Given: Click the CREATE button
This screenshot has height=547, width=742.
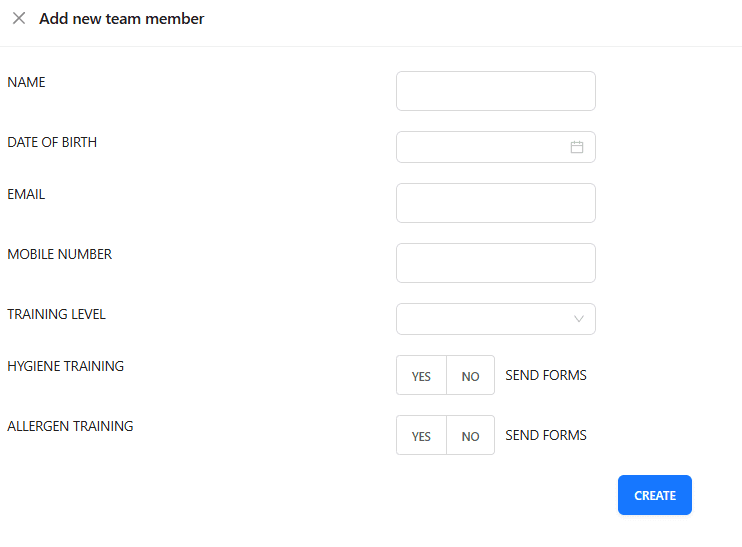Looking at the screenshot, I should tap(654, 495).
